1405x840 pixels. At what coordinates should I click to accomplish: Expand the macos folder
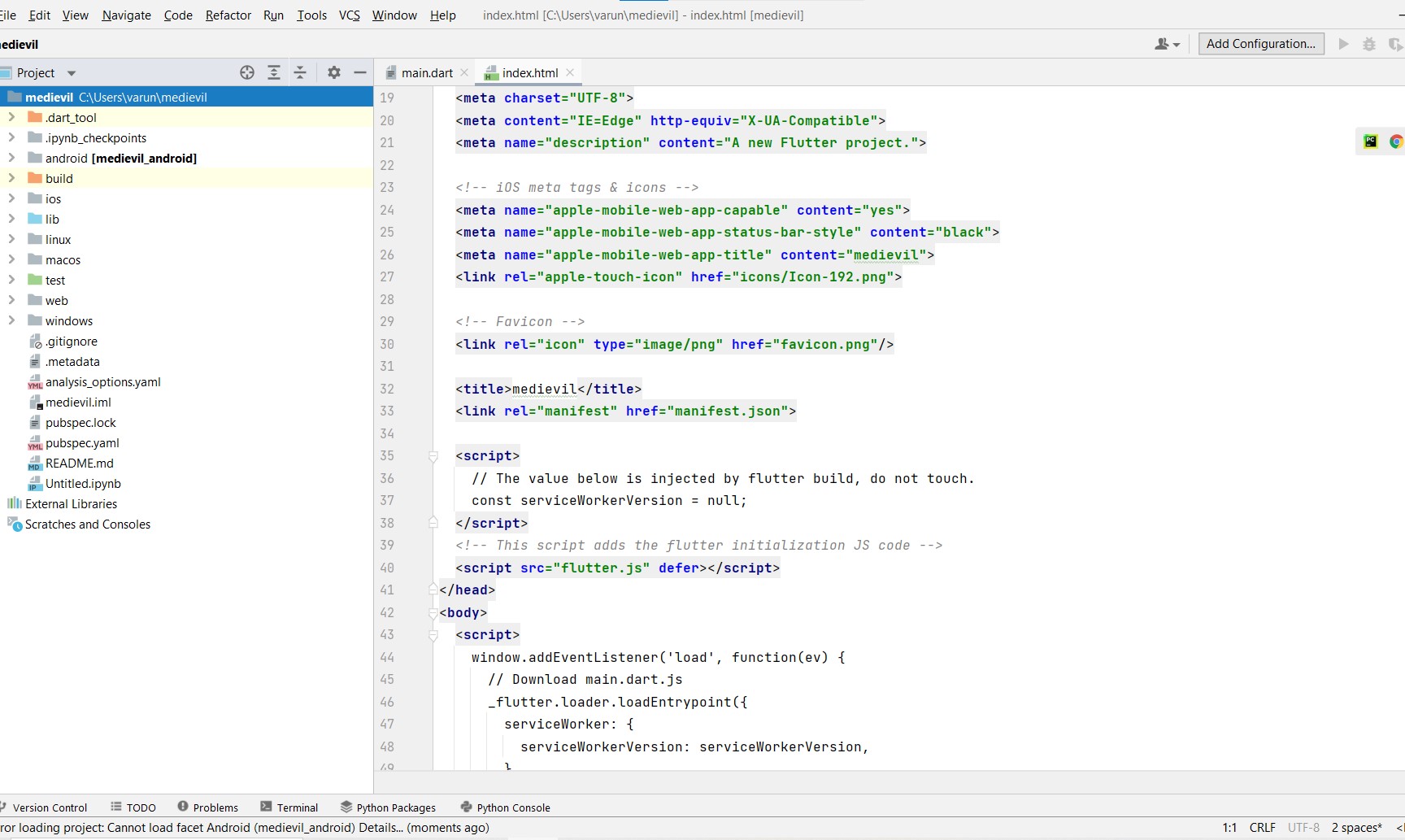click(x=11, y=259)
